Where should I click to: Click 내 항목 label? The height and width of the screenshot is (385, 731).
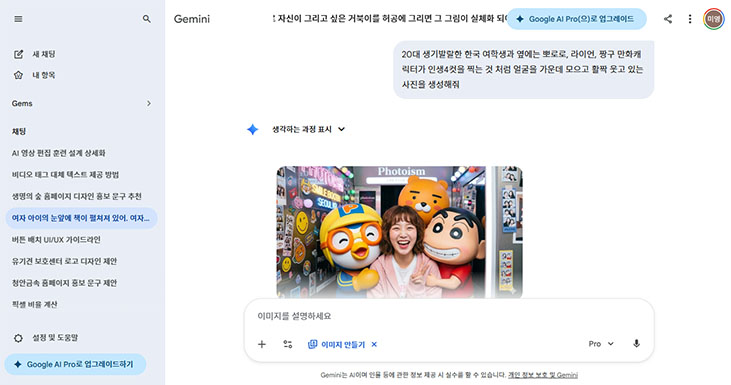point(44,75)
